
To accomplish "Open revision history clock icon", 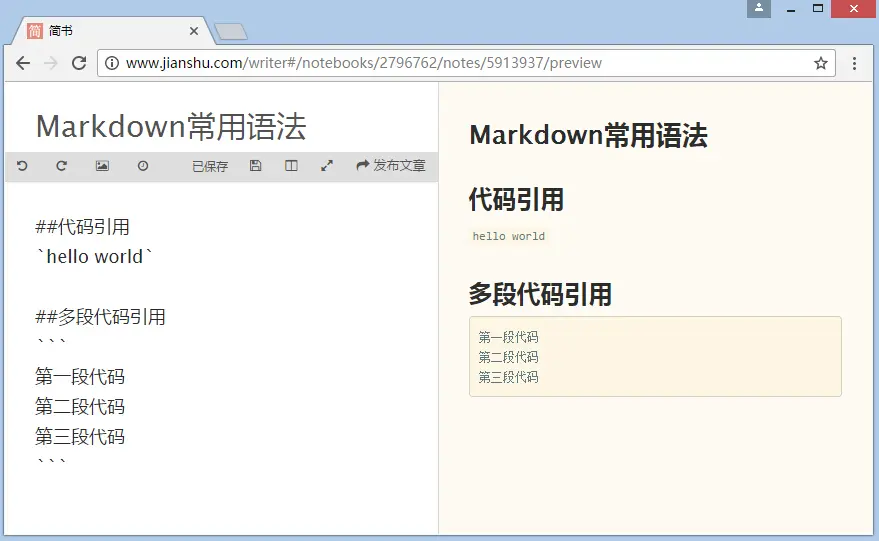I will click(x=143, y=166).
